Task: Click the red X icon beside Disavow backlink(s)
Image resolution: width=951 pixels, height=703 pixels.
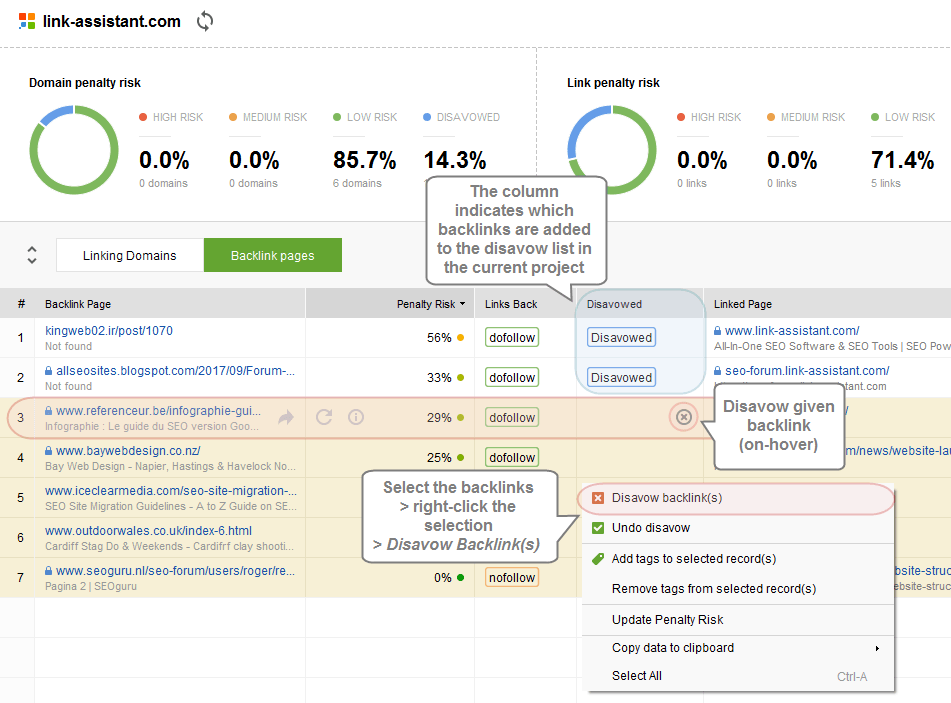Action: (598, 498)
